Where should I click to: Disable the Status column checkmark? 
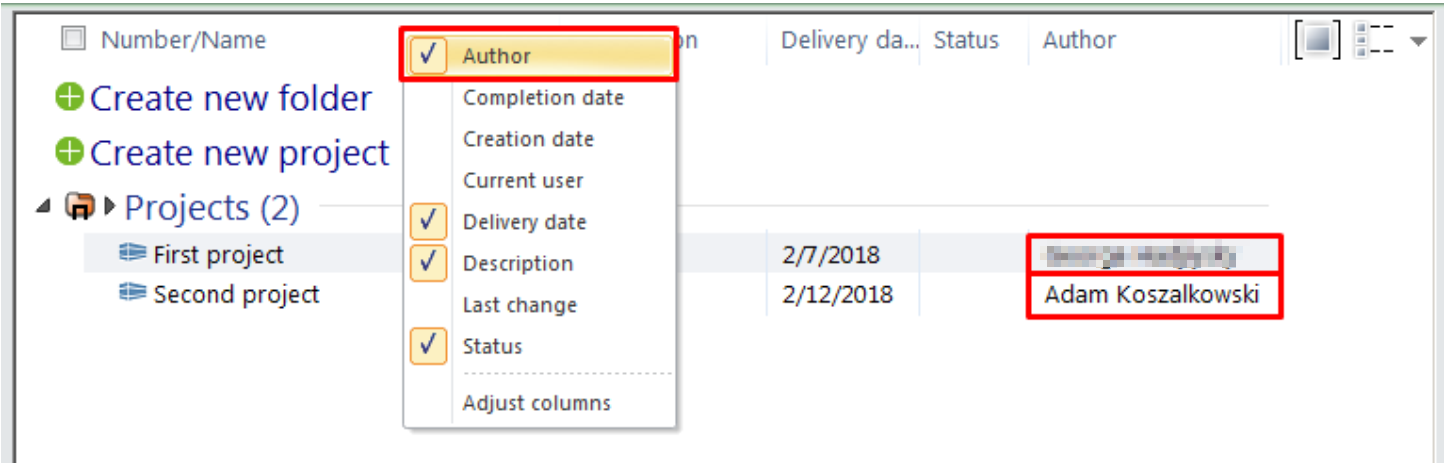pyautogui.click(x=428, y=346)
